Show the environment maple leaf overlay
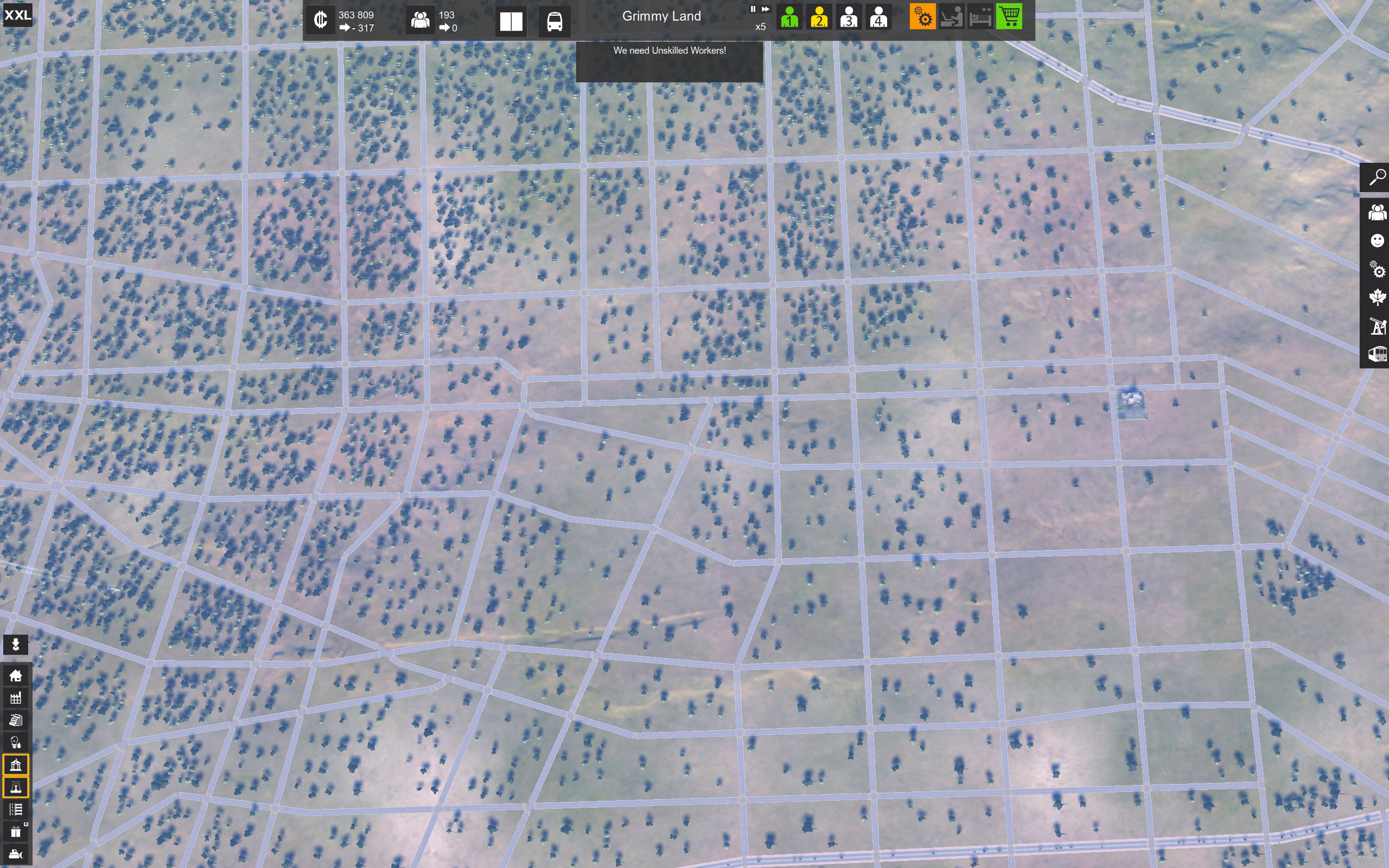 coord(1377,297)
